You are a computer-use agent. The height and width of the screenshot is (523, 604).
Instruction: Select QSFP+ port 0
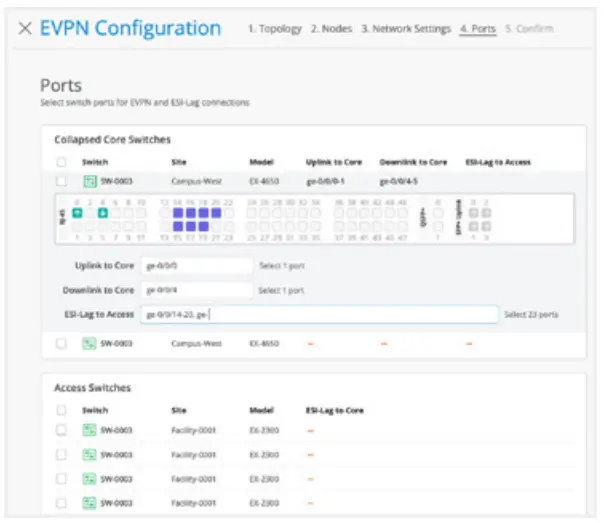tap(438, 213)
